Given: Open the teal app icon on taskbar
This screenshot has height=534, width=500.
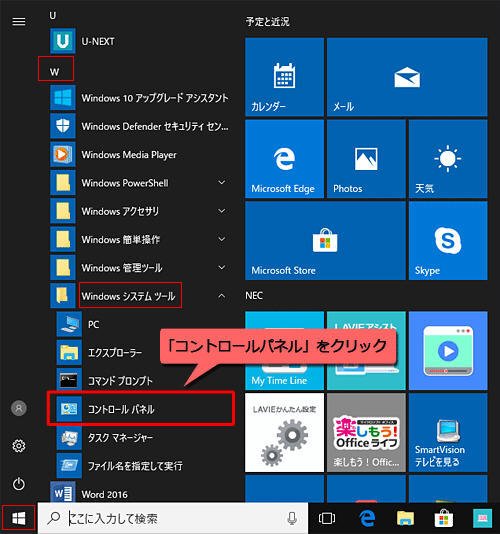Looking at the screenshot, I should (x=482, y=518).
